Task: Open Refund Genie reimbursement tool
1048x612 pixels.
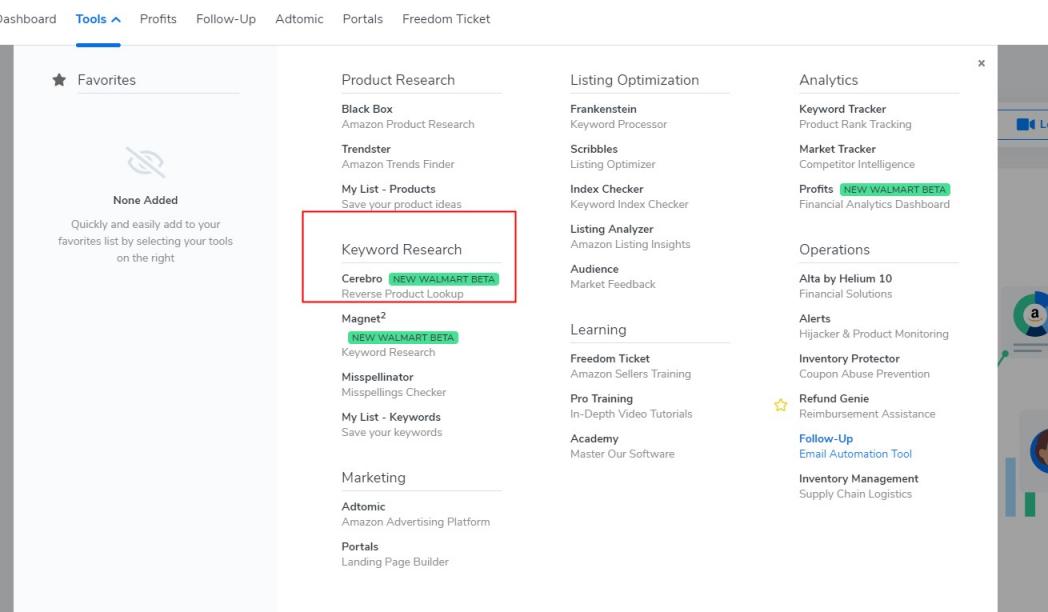Action: tap(833, 399)
